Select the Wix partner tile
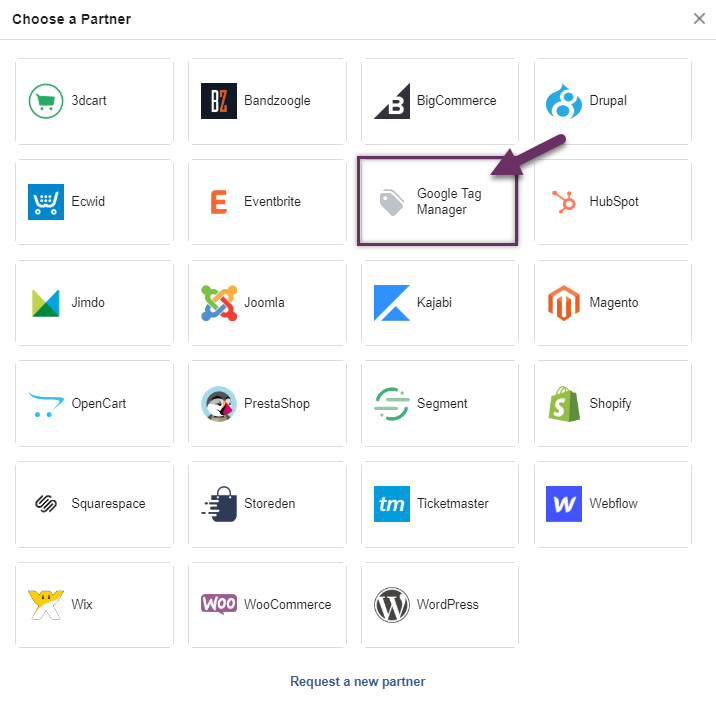Screen dimensions: 716x708 click(94, 605)
